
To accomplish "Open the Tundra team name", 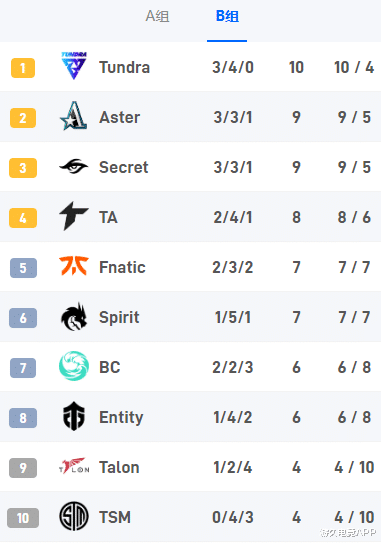I will coord(125,67).
